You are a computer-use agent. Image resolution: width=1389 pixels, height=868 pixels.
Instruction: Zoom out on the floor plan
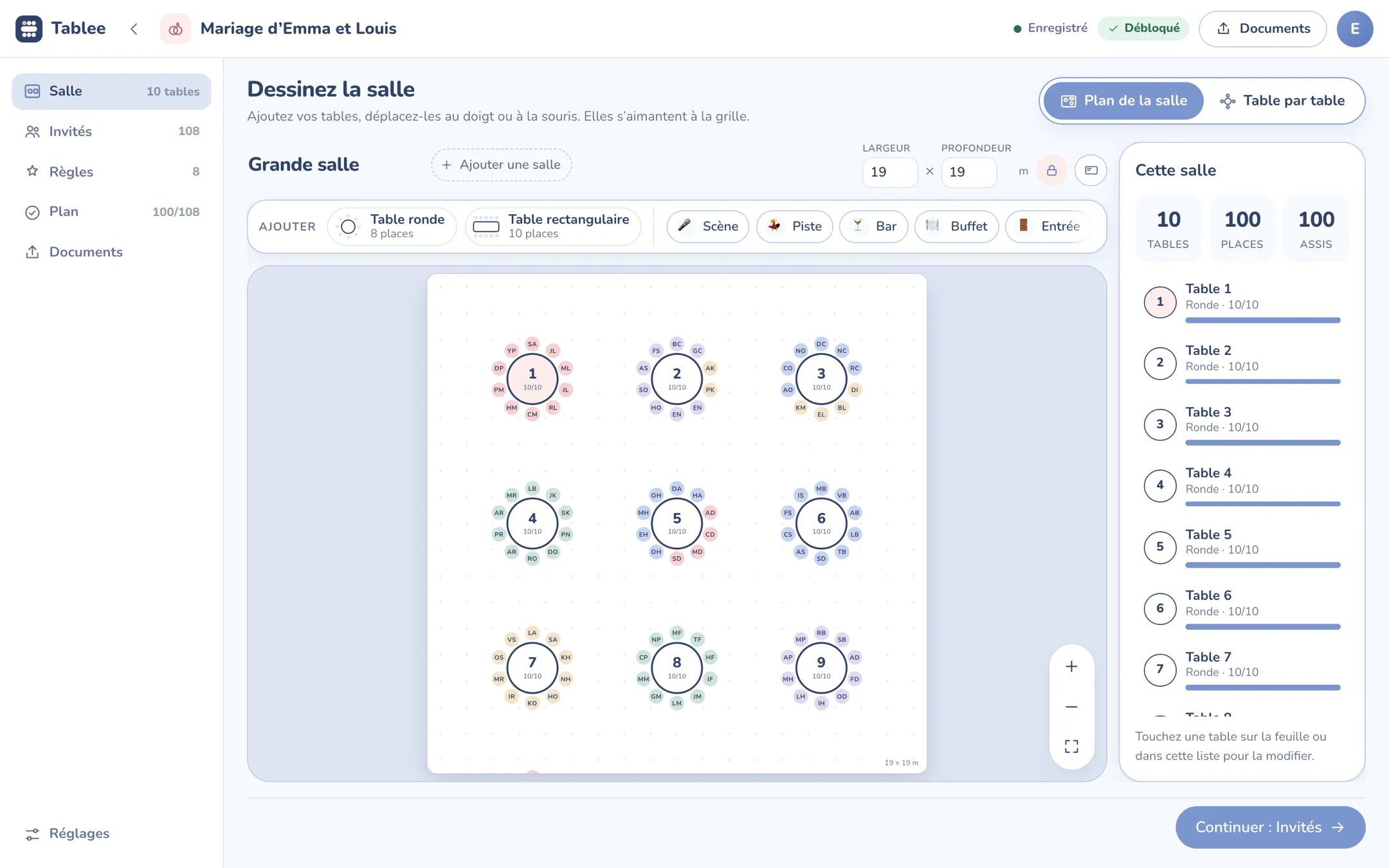pyautogui.click(x=1071, y=707)
